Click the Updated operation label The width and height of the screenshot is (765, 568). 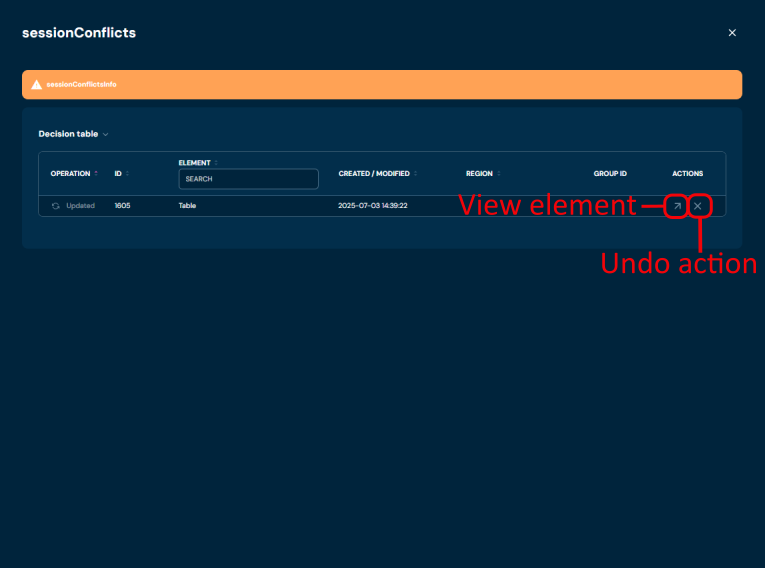click(80, 206)
